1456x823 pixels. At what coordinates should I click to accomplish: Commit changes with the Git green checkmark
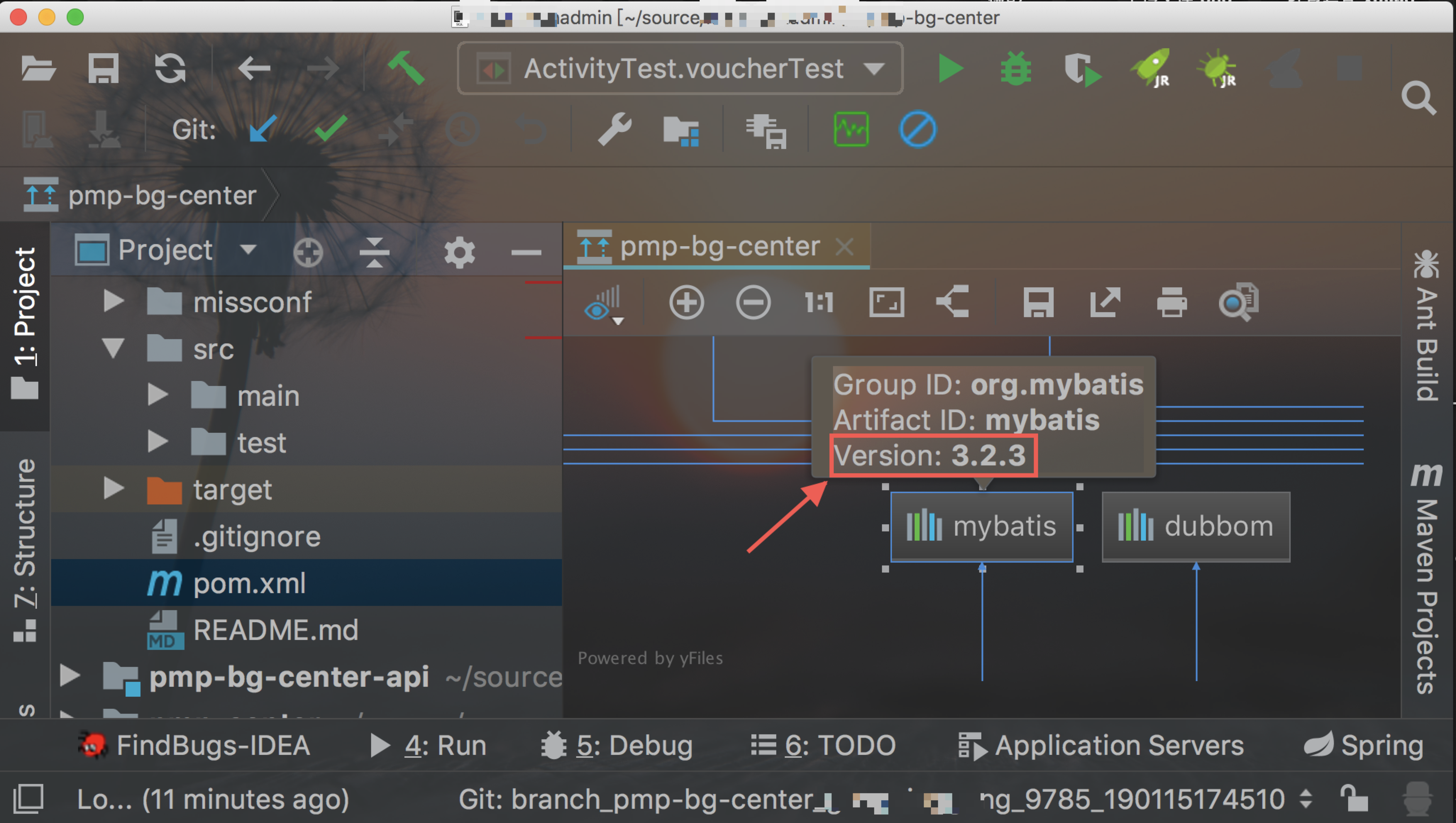pyautogui.click(x=331, y=129)
